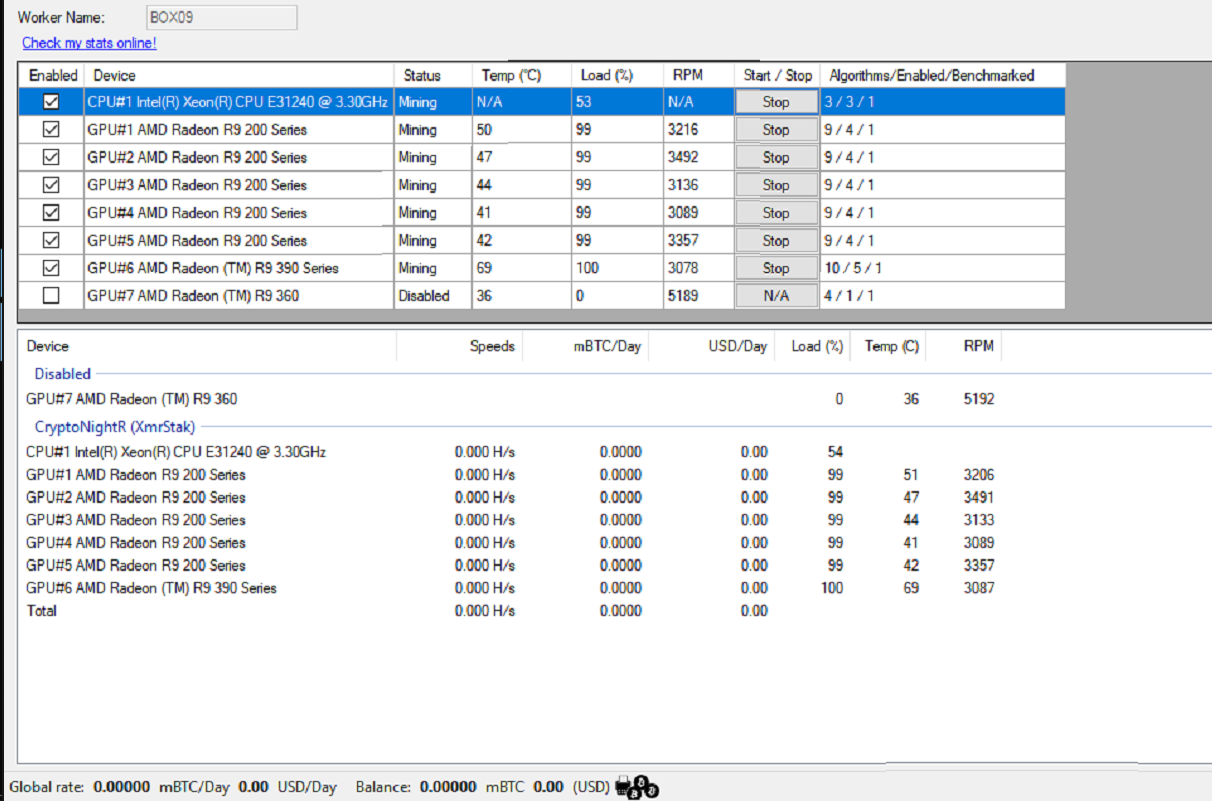Click the Status column header

pos(433,75)
